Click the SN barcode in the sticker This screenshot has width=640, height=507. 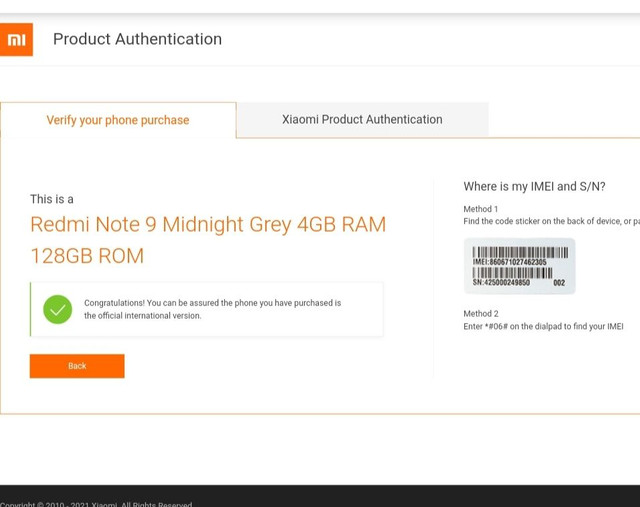[x=513, y=273]
